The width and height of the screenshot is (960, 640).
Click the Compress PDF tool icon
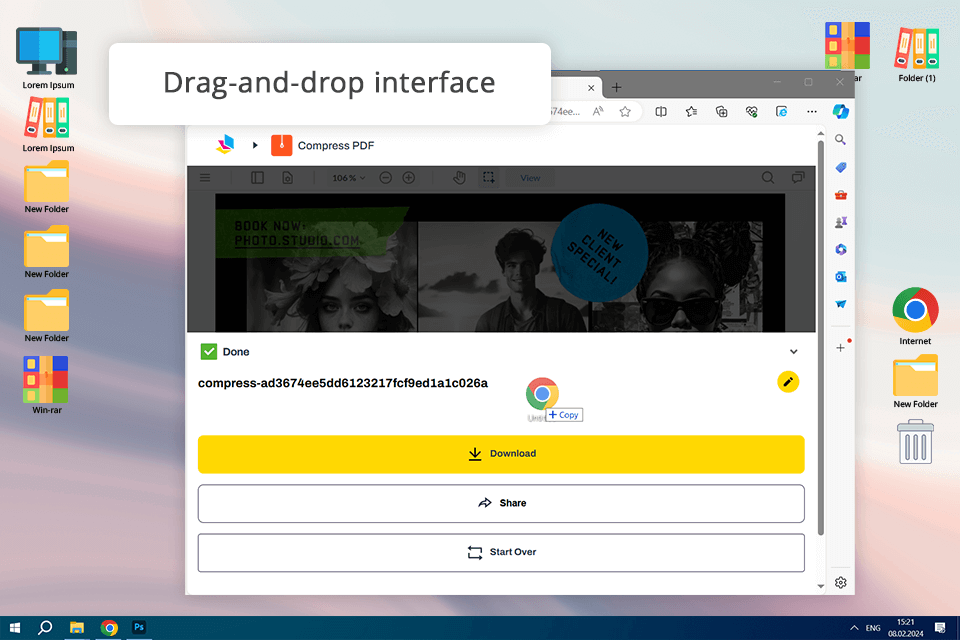pyautogui.click(x=282, y=146)
